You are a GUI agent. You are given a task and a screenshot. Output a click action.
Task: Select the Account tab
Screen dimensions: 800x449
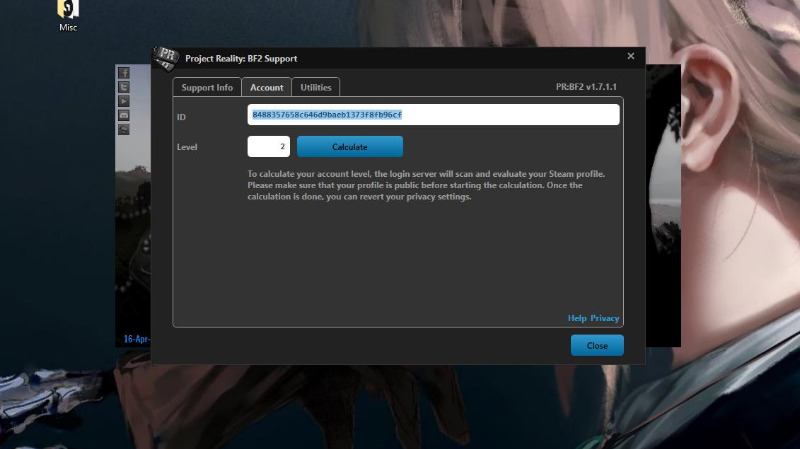pos(266,87)
